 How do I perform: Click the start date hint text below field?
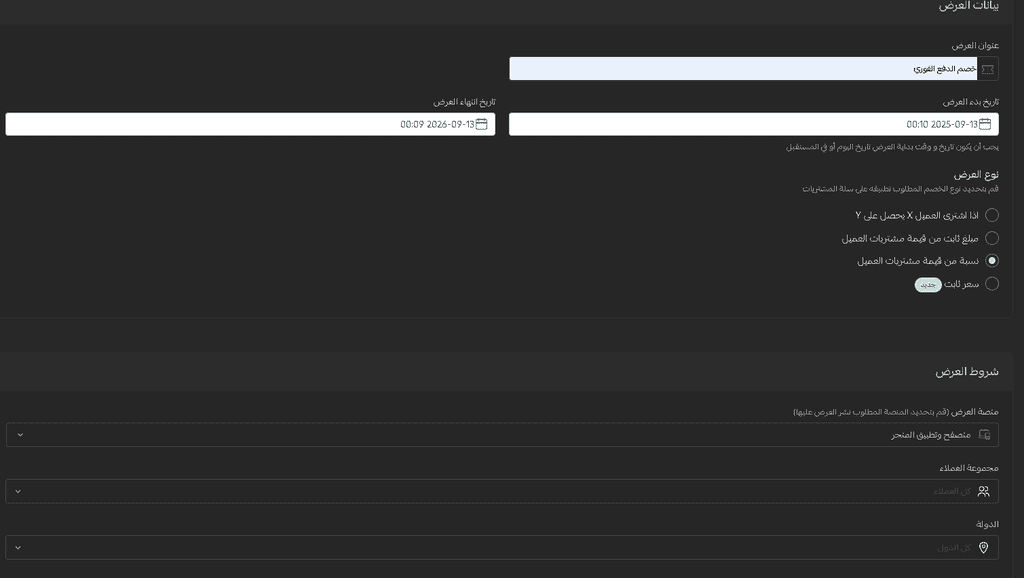click(892, 147)
